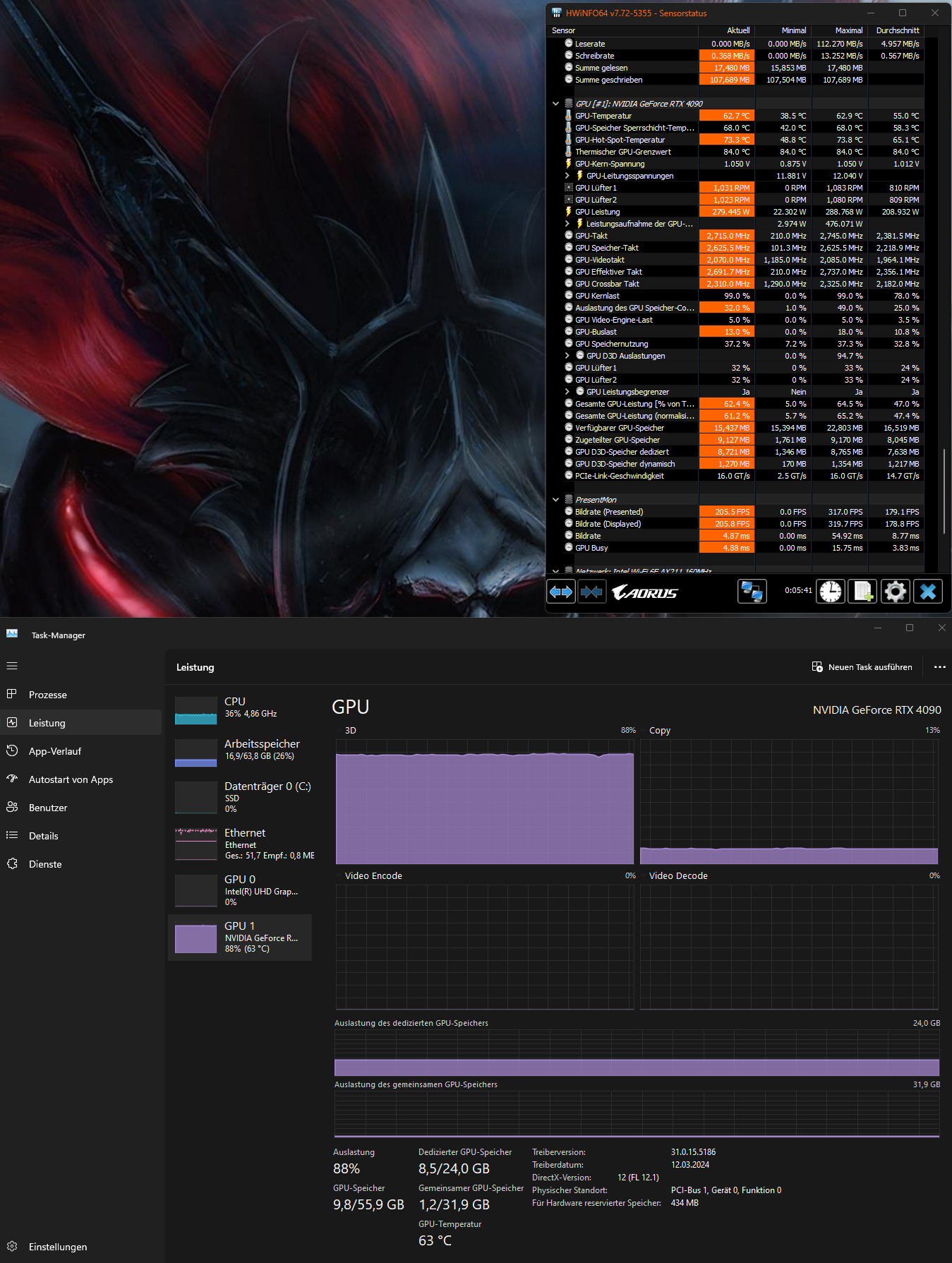Click HWiNFO clock reset timer button

[x=831, y=592]
